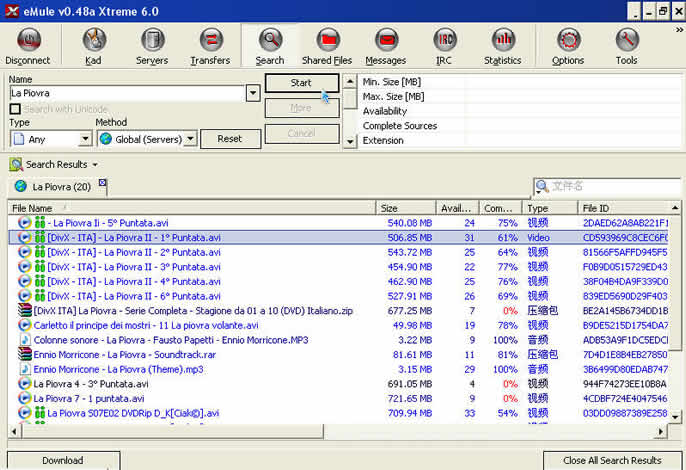Sort by Complete sources column header
The image size is (686, 470).
pyautogui.click(x=500, y=208)
